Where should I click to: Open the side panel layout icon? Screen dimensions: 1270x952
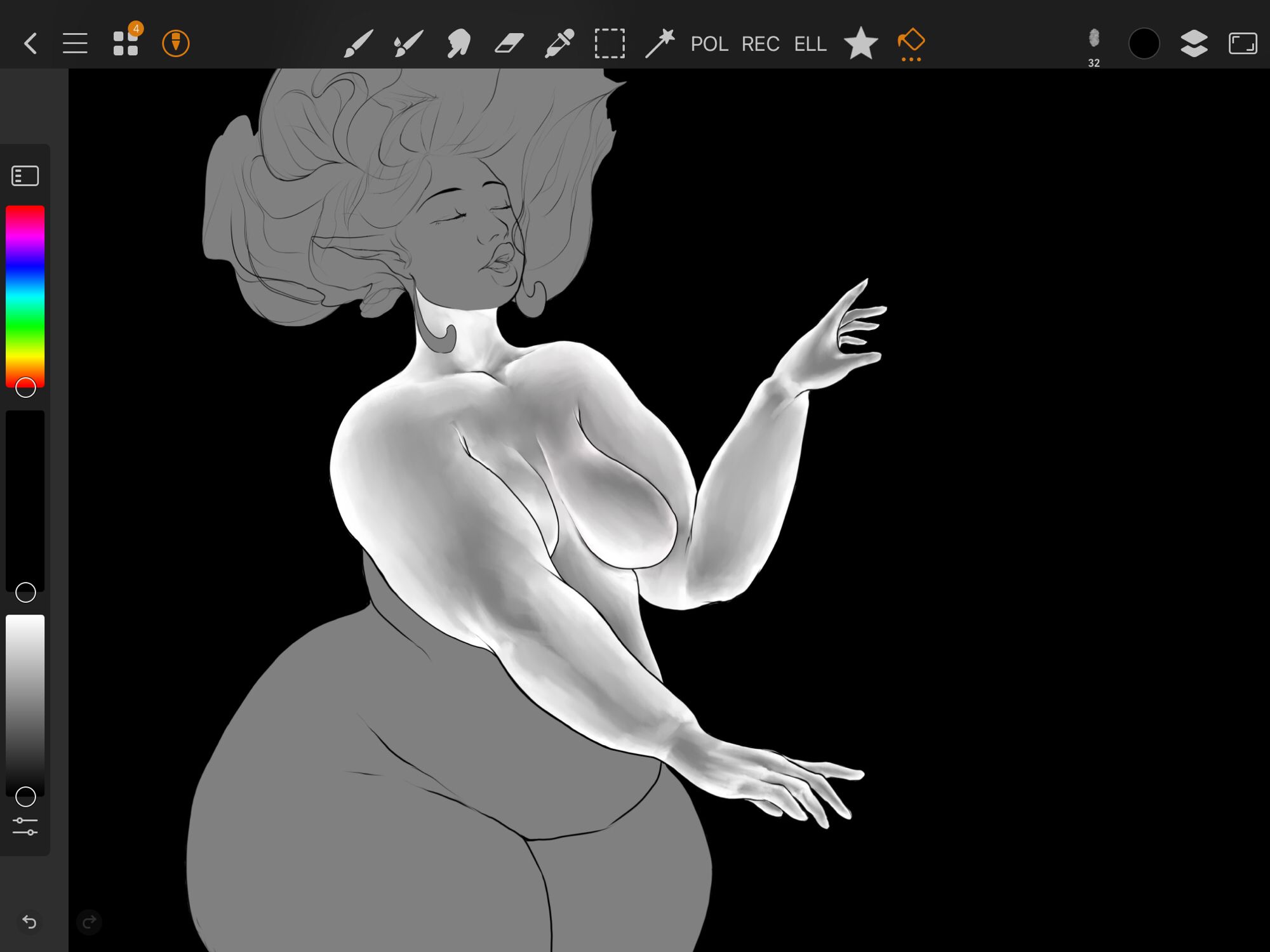[25, 176]
